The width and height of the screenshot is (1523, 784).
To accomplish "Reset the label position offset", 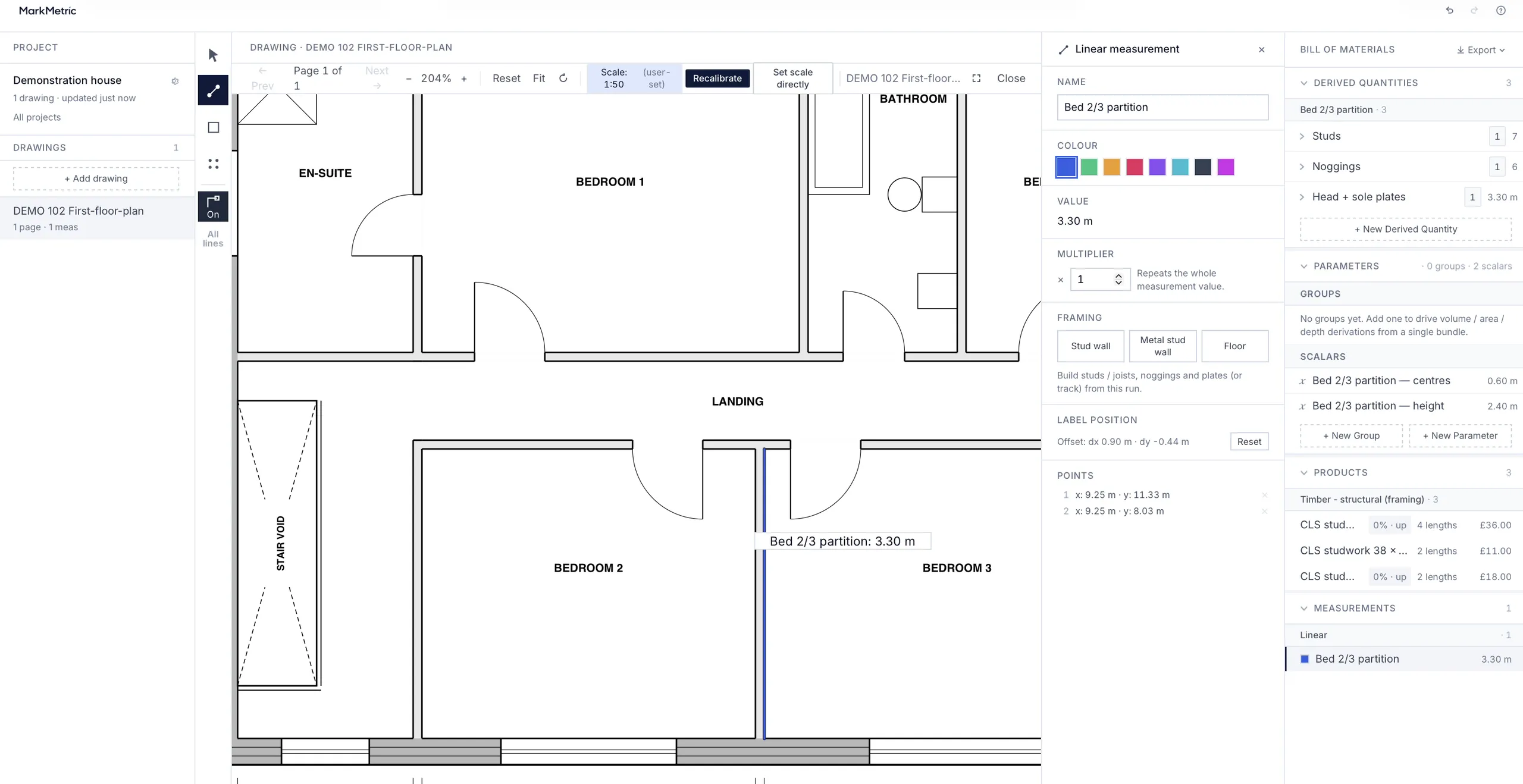I will coord(1249,441).
